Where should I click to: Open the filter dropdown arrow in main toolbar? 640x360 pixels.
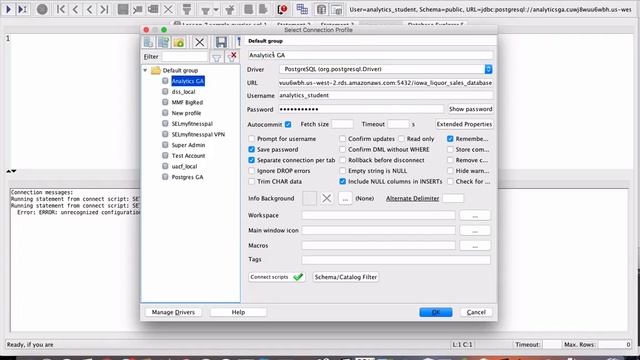(216, 10)
